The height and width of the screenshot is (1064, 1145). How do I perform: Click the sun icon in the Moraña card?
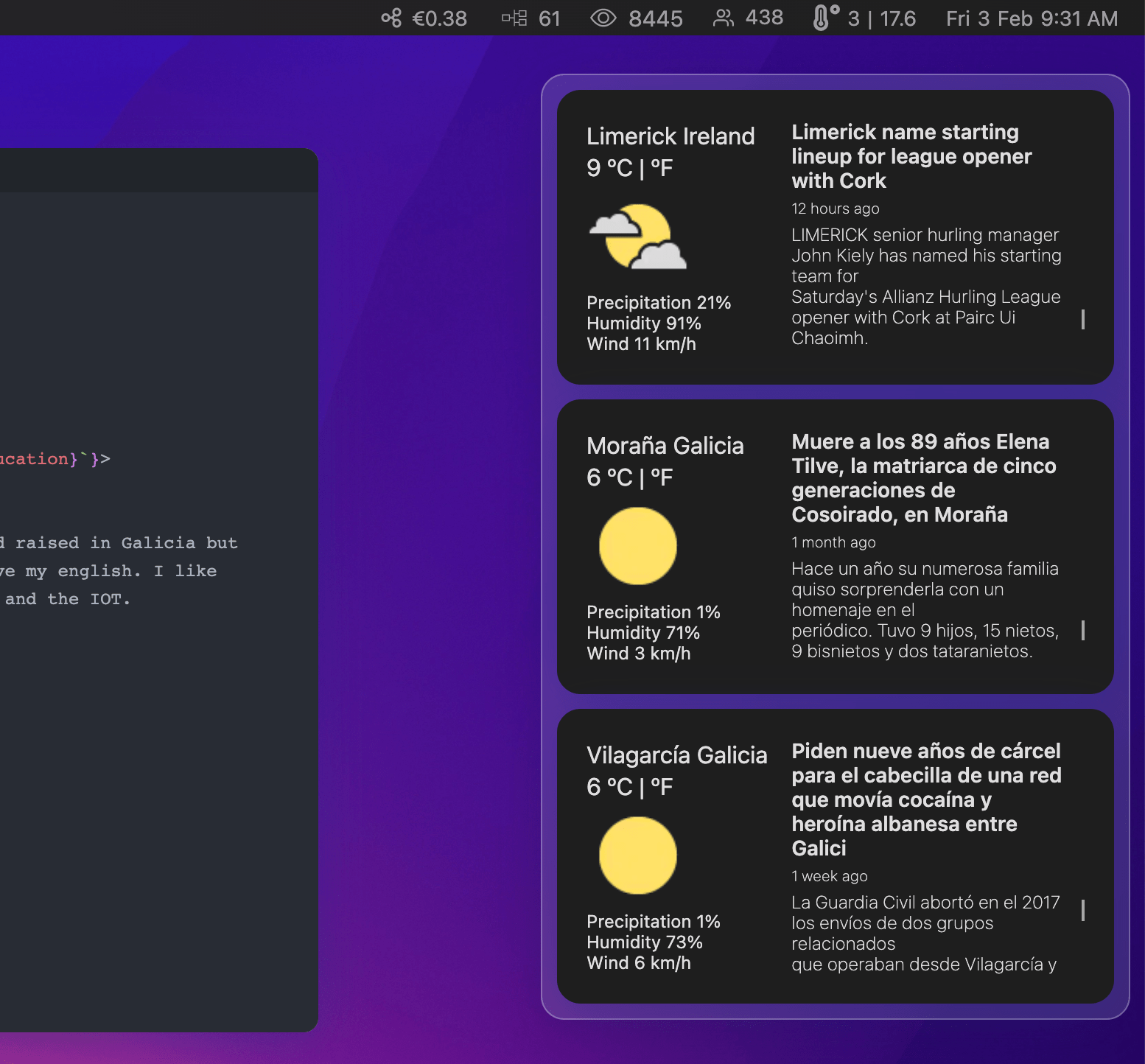coord(637,546)
